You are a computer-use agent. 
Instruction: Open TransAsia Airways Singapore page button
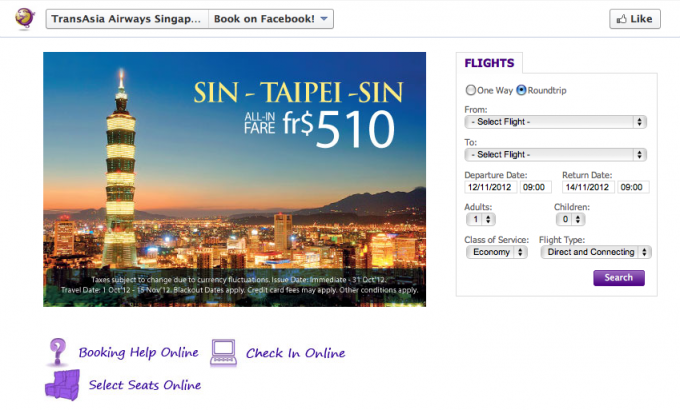coord(127,19)
